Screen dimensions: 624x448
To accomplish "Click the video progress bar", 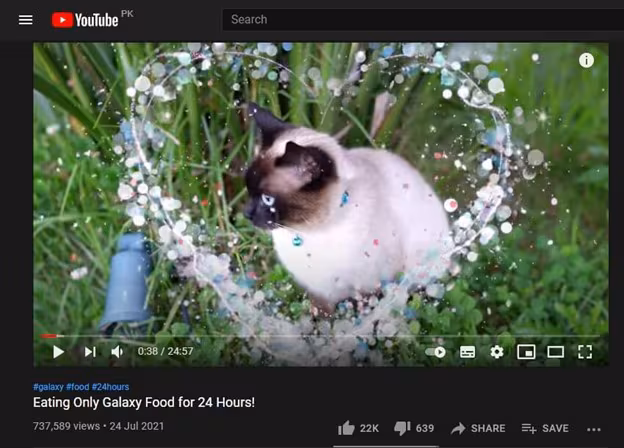I will coord(320,336).
